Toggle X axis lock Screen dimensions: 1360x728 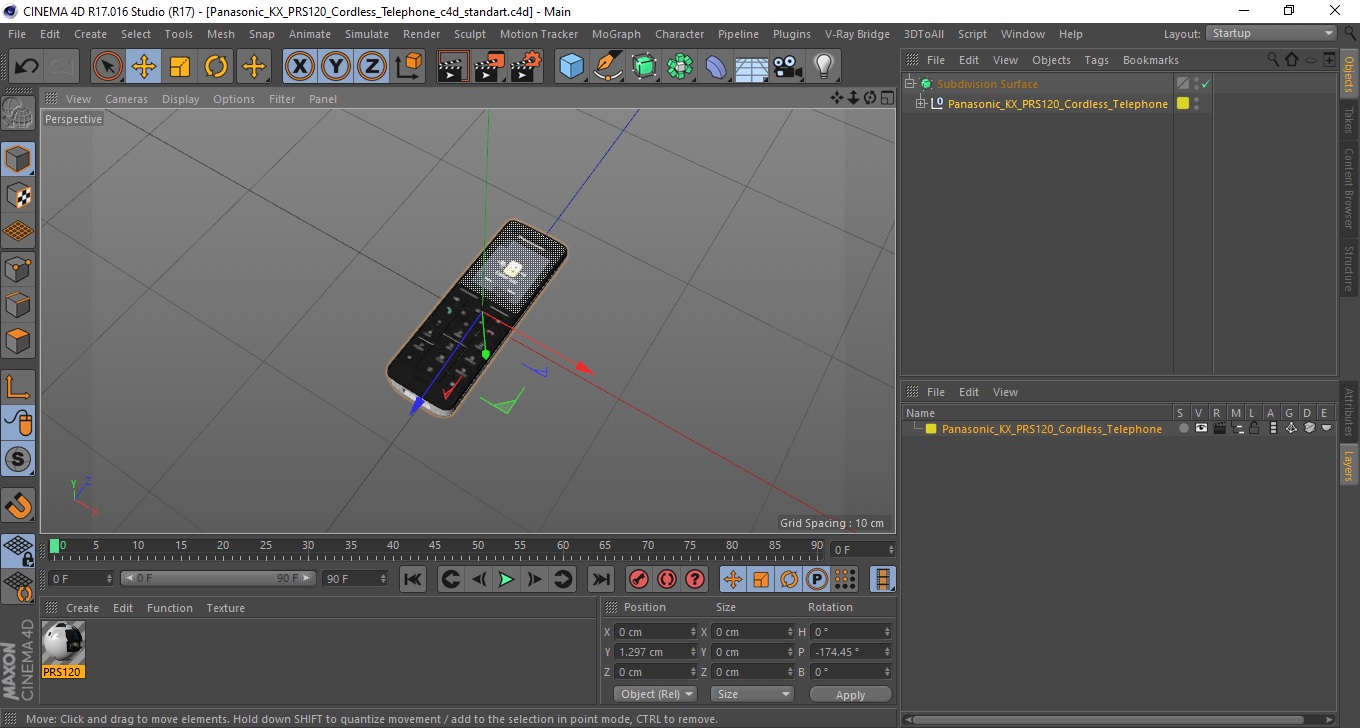click(x=300, y=67)
